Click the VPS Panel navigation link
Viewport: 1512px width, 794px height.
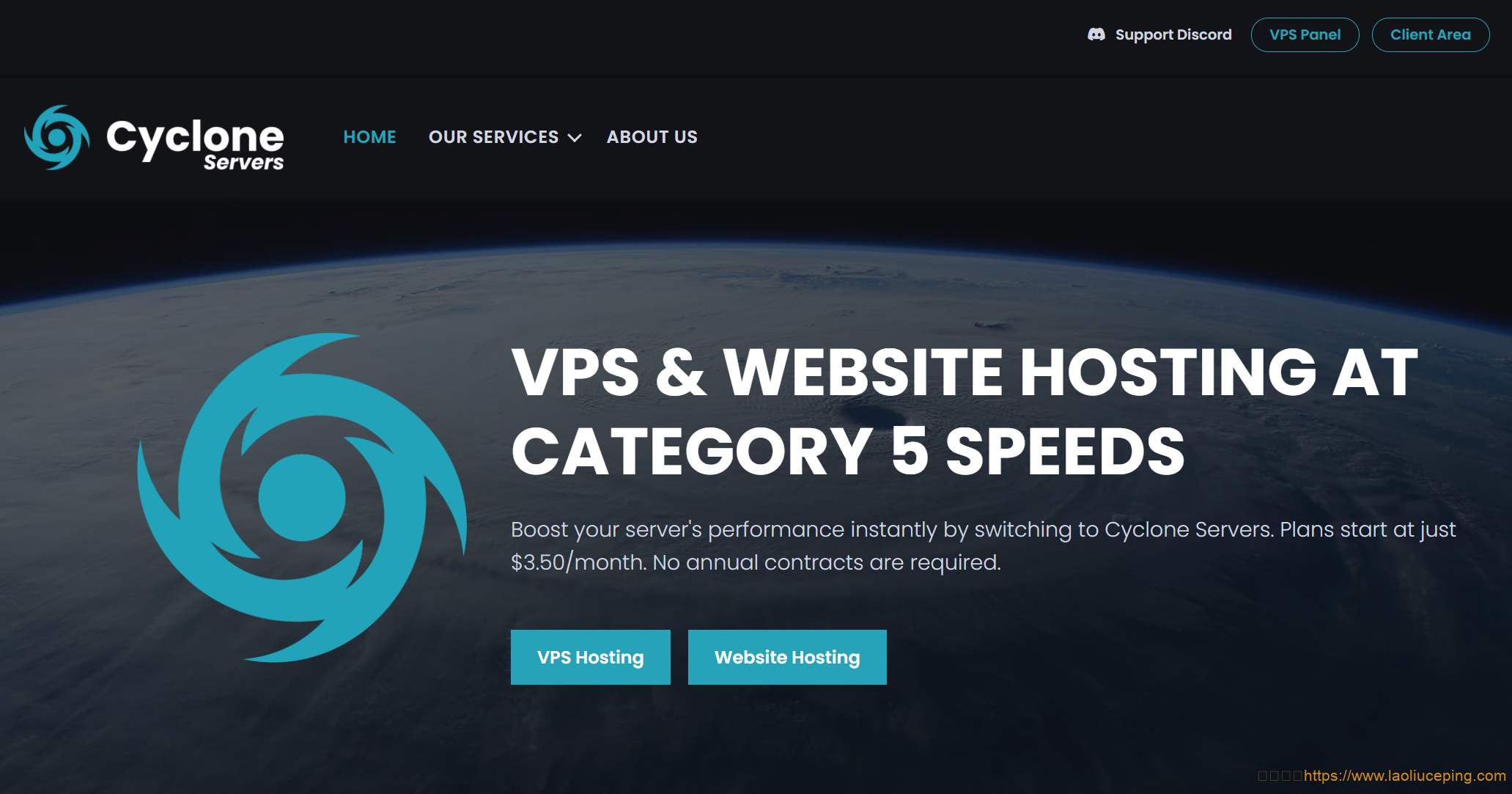point(1307,36)
